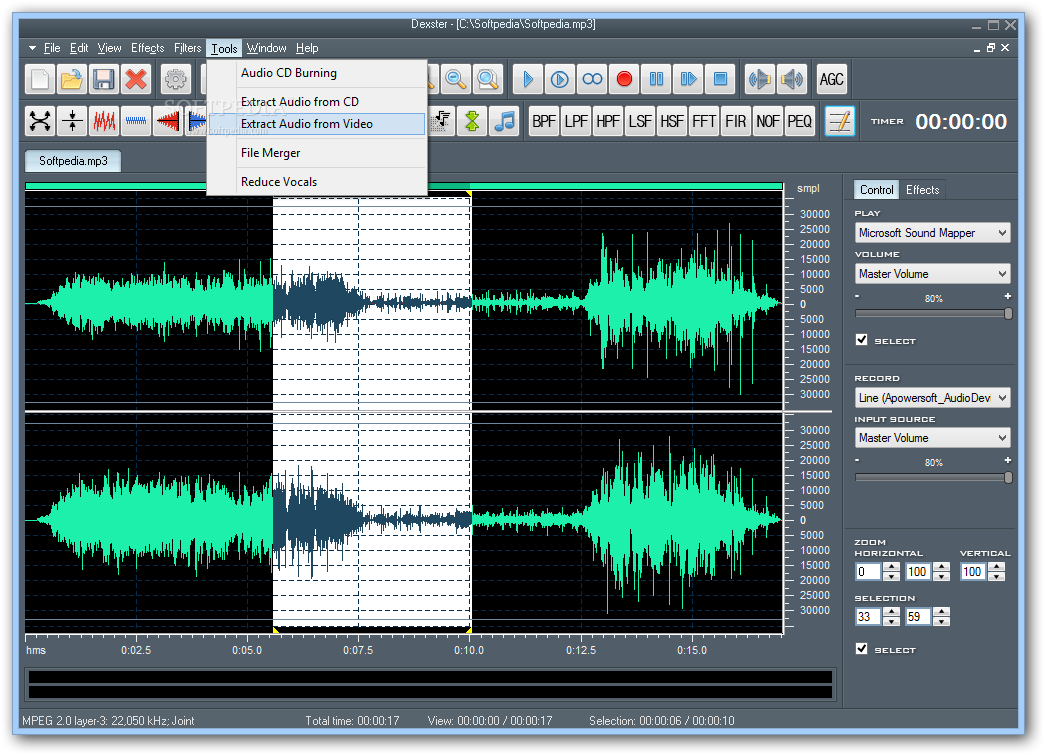Open a file with the folder icon
Screen dimensions: 1045x755
(x=71, y=79)
